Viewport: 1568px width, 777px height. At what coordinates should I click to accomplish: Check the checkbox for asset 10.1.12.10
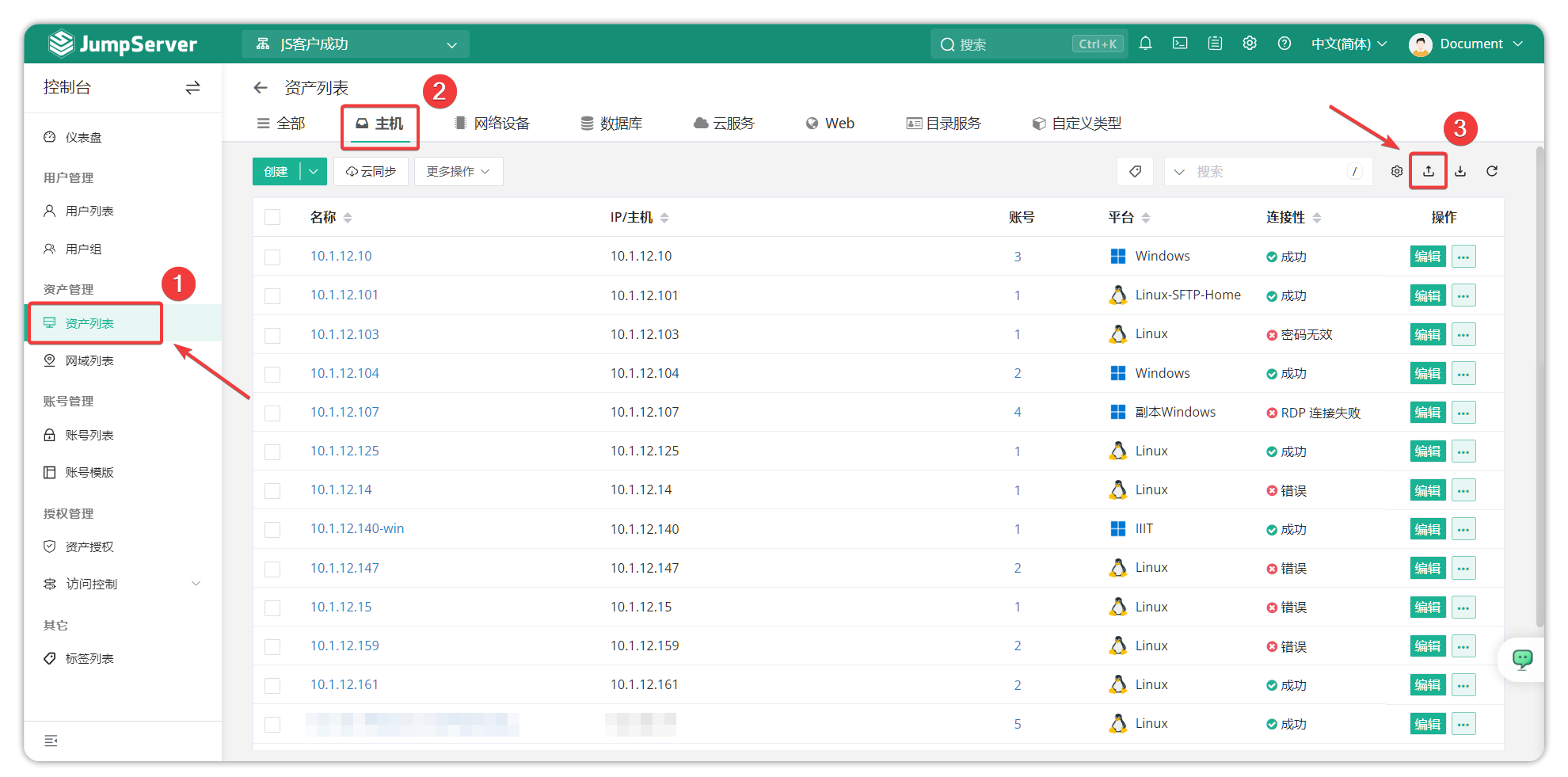coord(272,257)
